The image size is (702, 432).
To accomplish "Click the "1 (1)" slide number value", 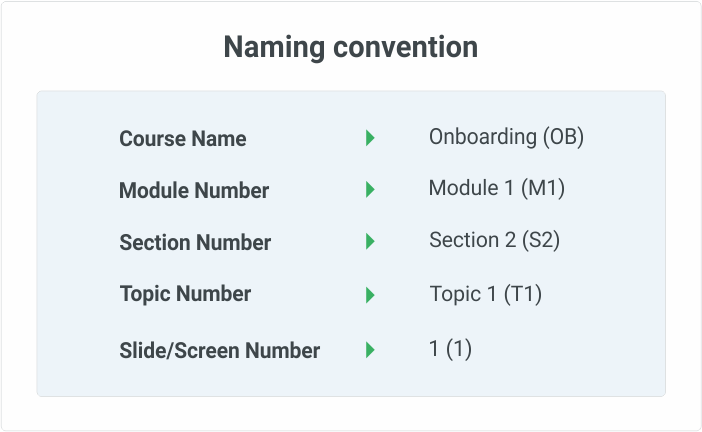I will (x=449, y=349).
